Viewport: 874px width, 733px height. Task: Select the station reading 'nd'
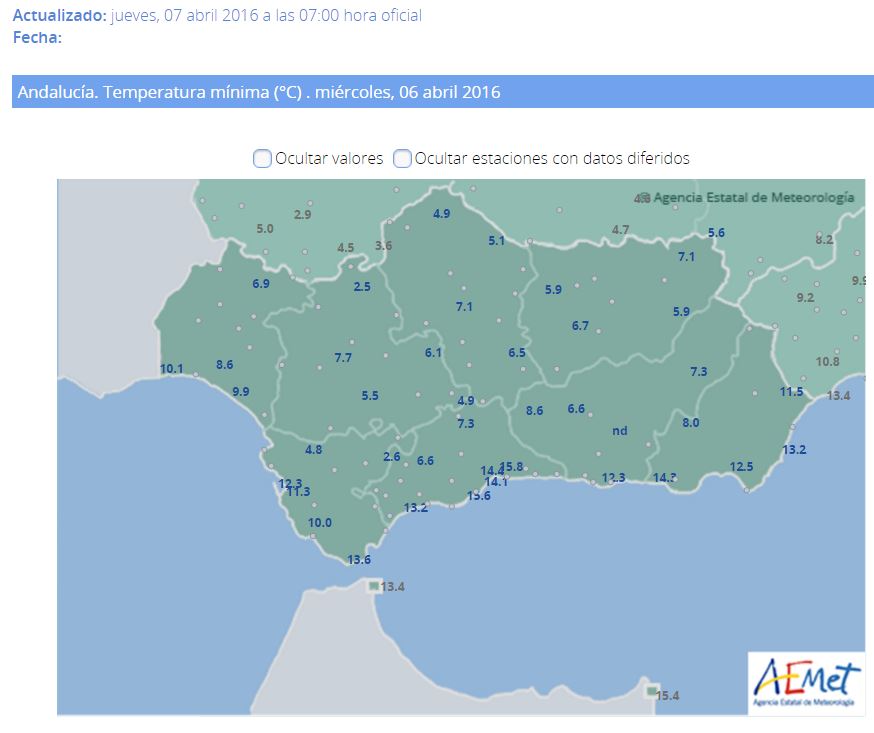pos(619,431)
